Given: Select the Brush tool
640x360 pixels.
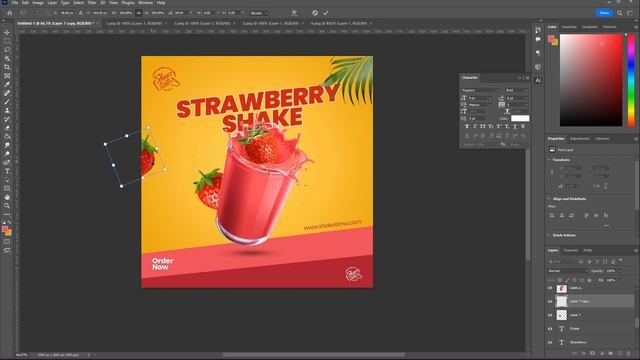Looking at the screenshot, I should 7,102.
